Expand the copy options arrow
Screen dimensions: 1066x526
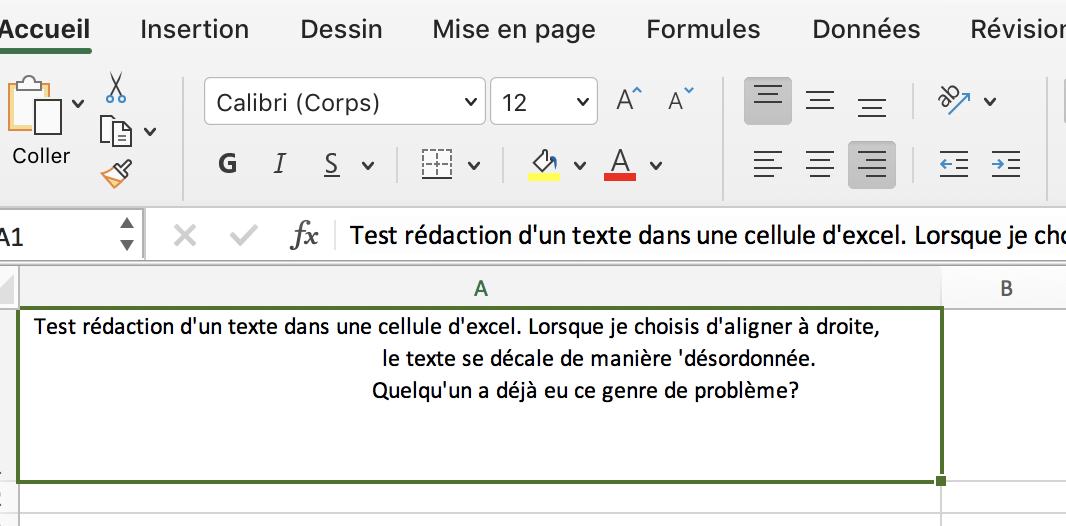pos(150,132)
